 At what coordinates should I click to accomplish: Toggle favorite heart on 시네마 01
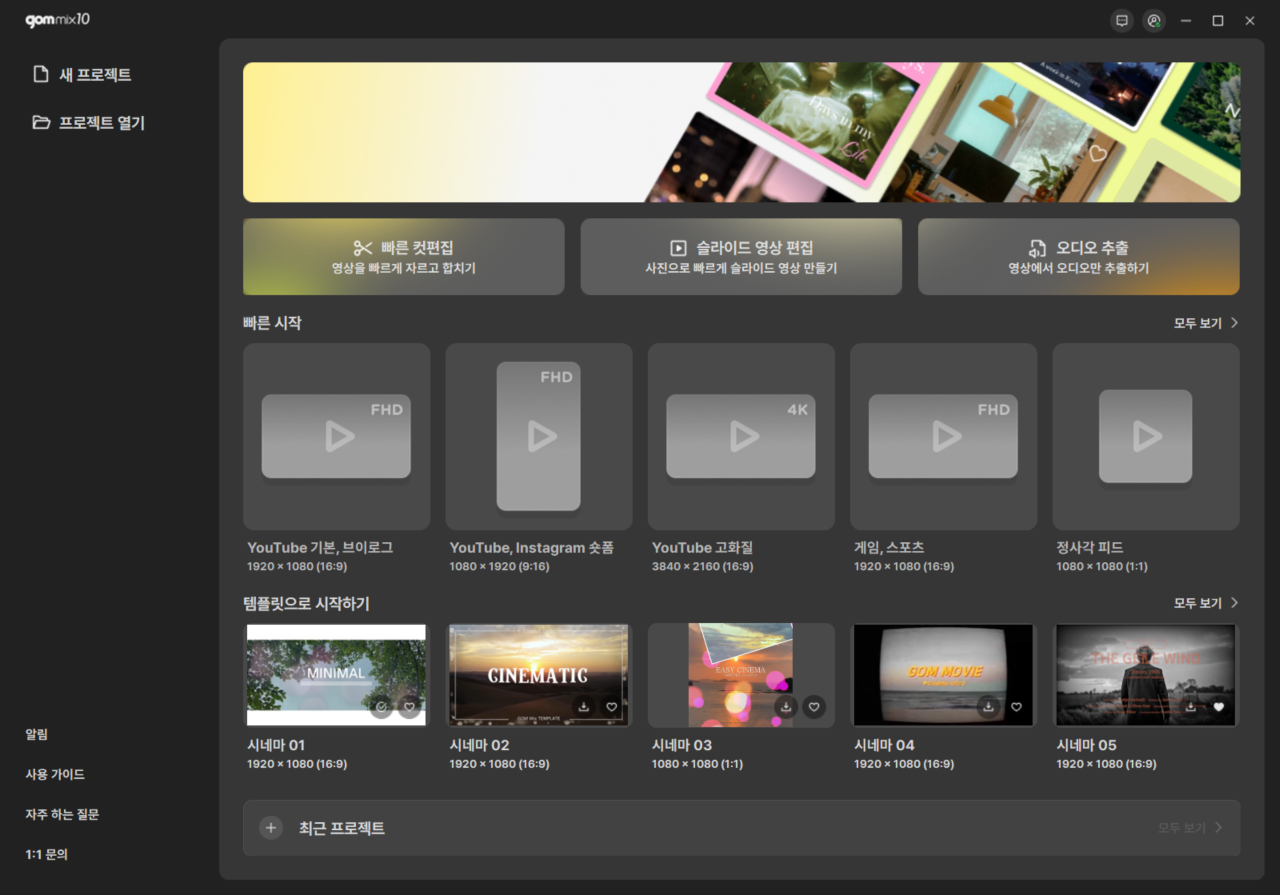[409, 707]
